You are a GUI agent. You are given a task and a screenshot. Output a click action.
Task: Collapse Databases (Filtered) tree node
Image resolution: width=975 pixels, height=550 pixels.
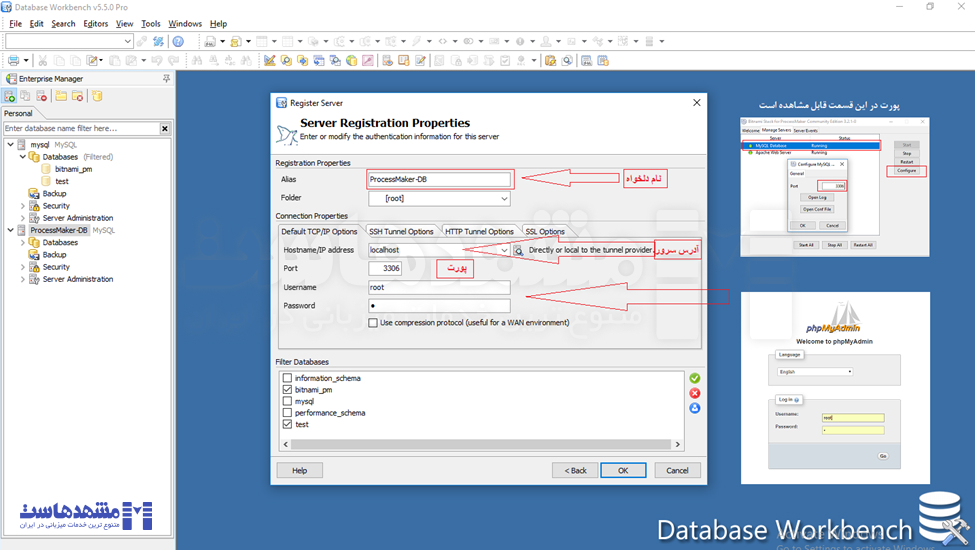[23, 157]
